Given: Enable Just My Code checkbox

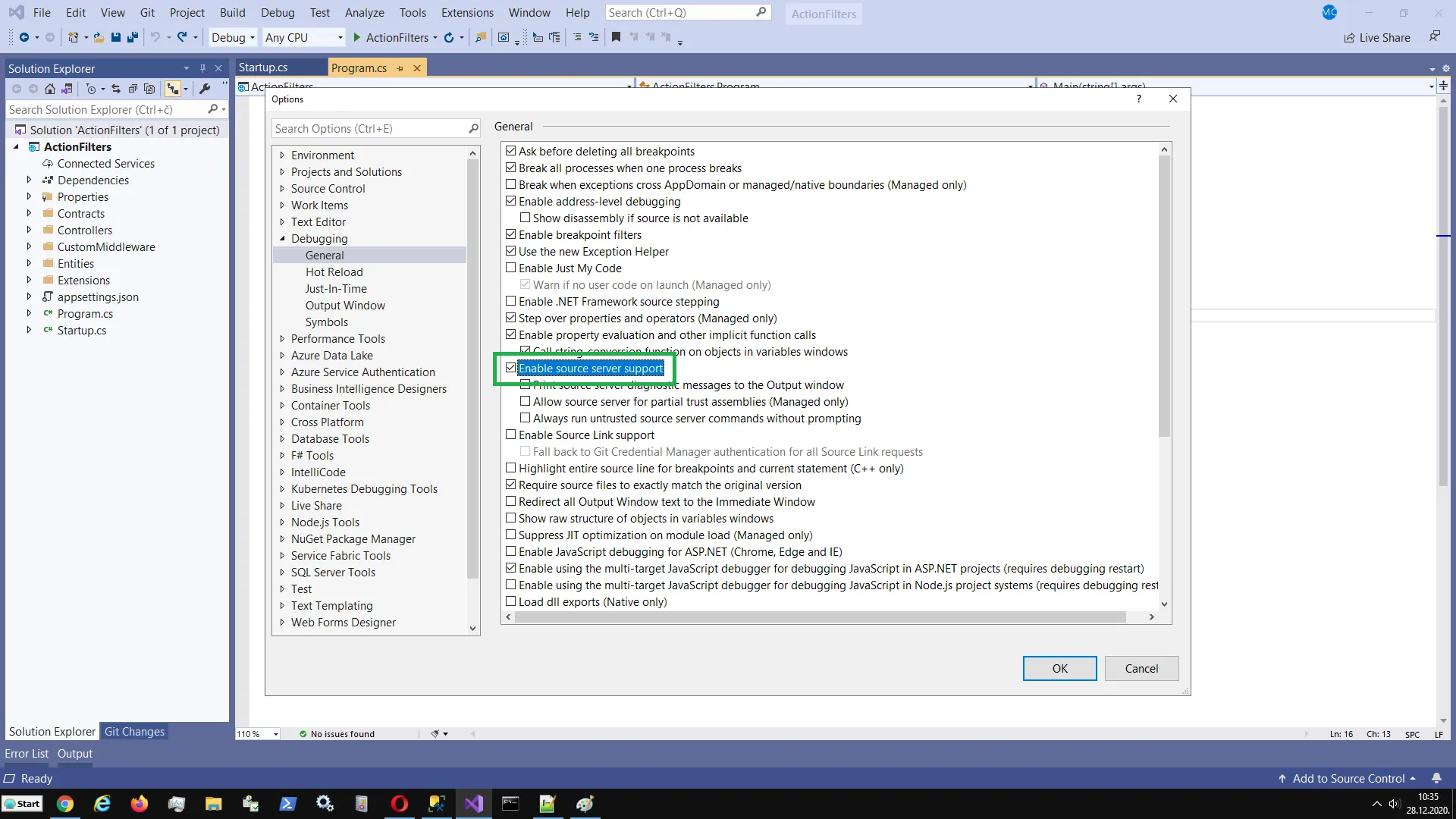Looking at the screenshot, I should [x=511, y=268].
